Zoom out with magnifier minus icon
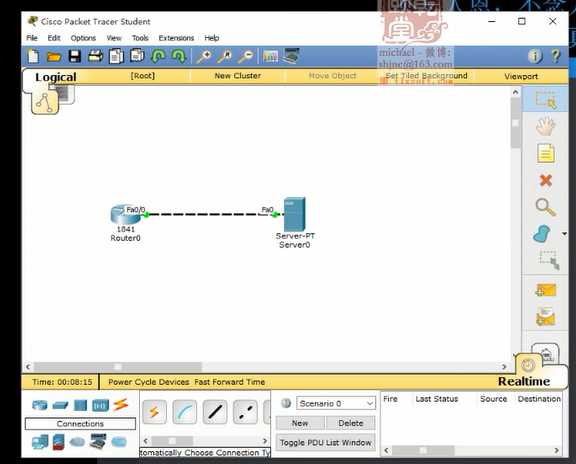This screenshot has width=576, height=464. point(245,57)
